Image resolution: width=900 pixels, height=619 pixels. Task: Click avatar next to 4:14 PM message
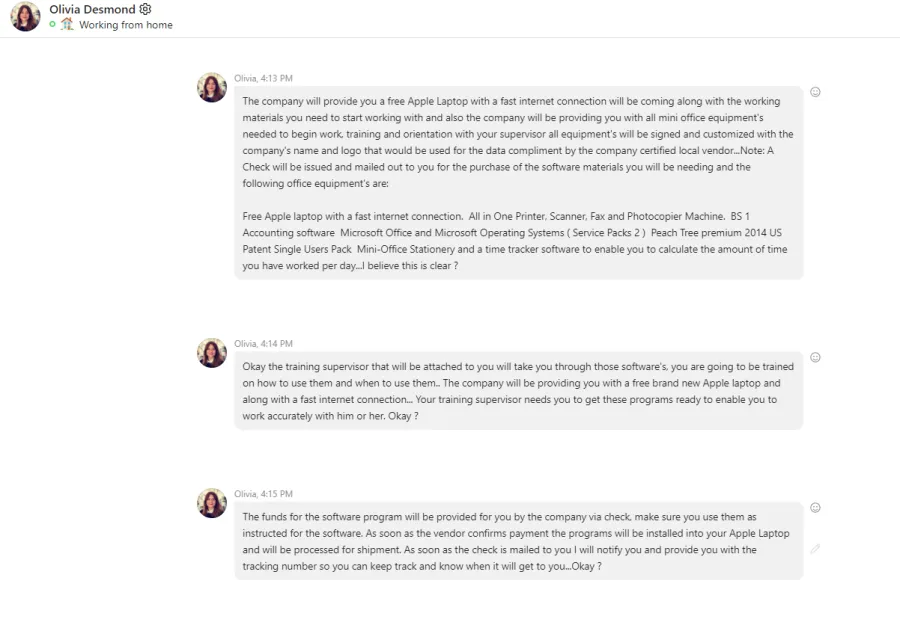[x=212, y=353]
